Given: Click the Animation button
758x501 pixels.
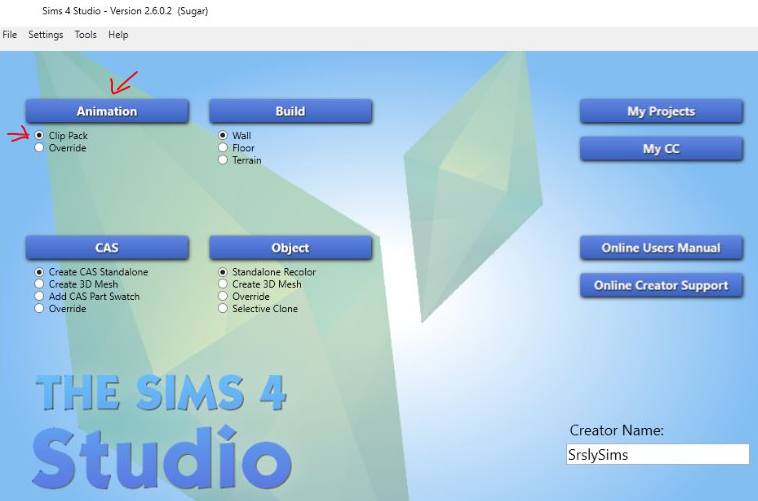Looking at the screenshot, I should (107, 111).
